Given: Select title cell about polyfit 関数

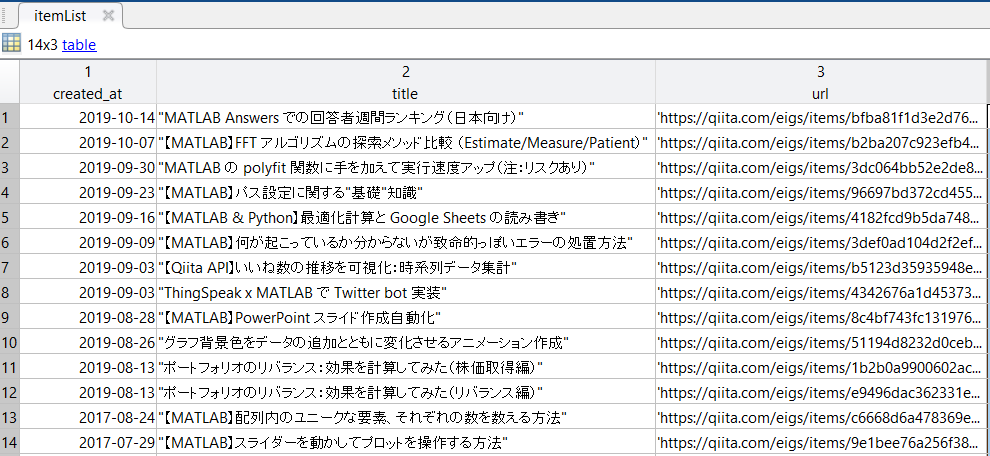Looking at the screenshot, I should click(405, 167).
